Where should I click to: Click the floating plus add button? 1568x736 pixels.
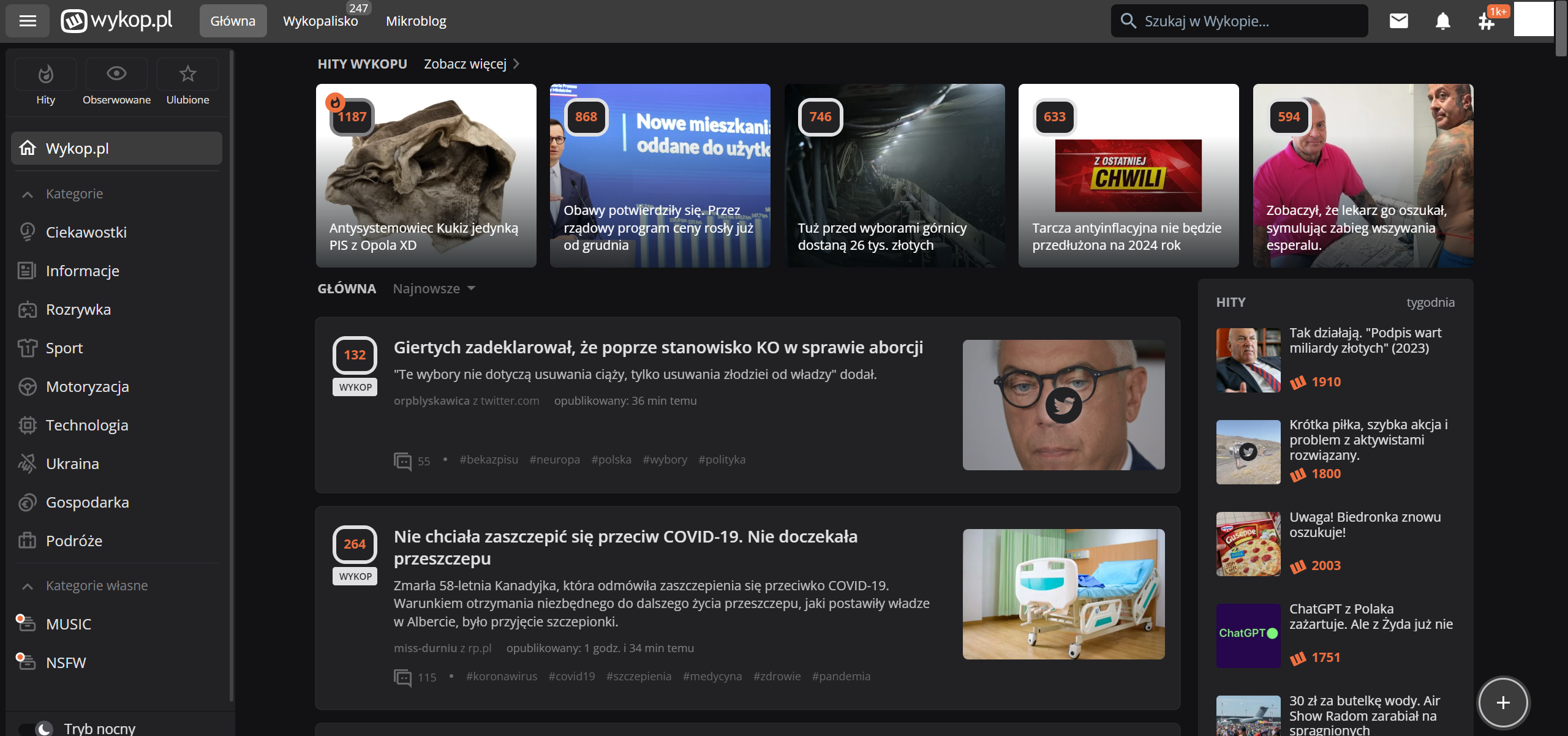click(x=1503, y=702)
